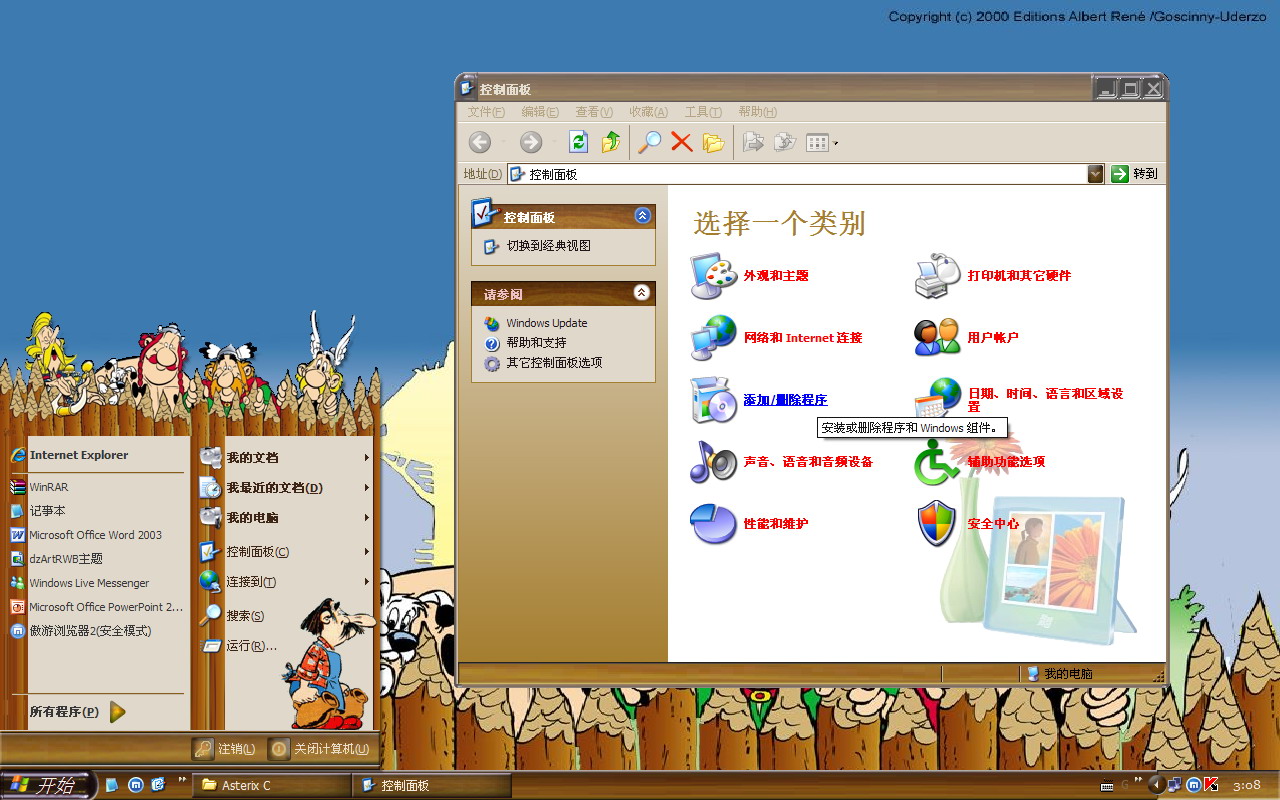Click the 外观和主题 palette icon
The height and width of the screenshot is (800, 1280).
pos(713,276)
